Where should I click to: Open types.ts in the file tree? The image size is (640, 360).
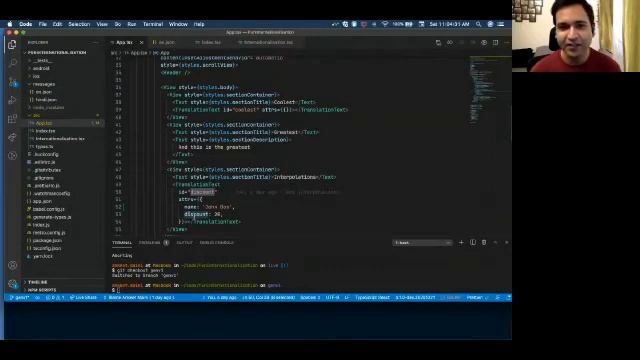tap(63, 147)
